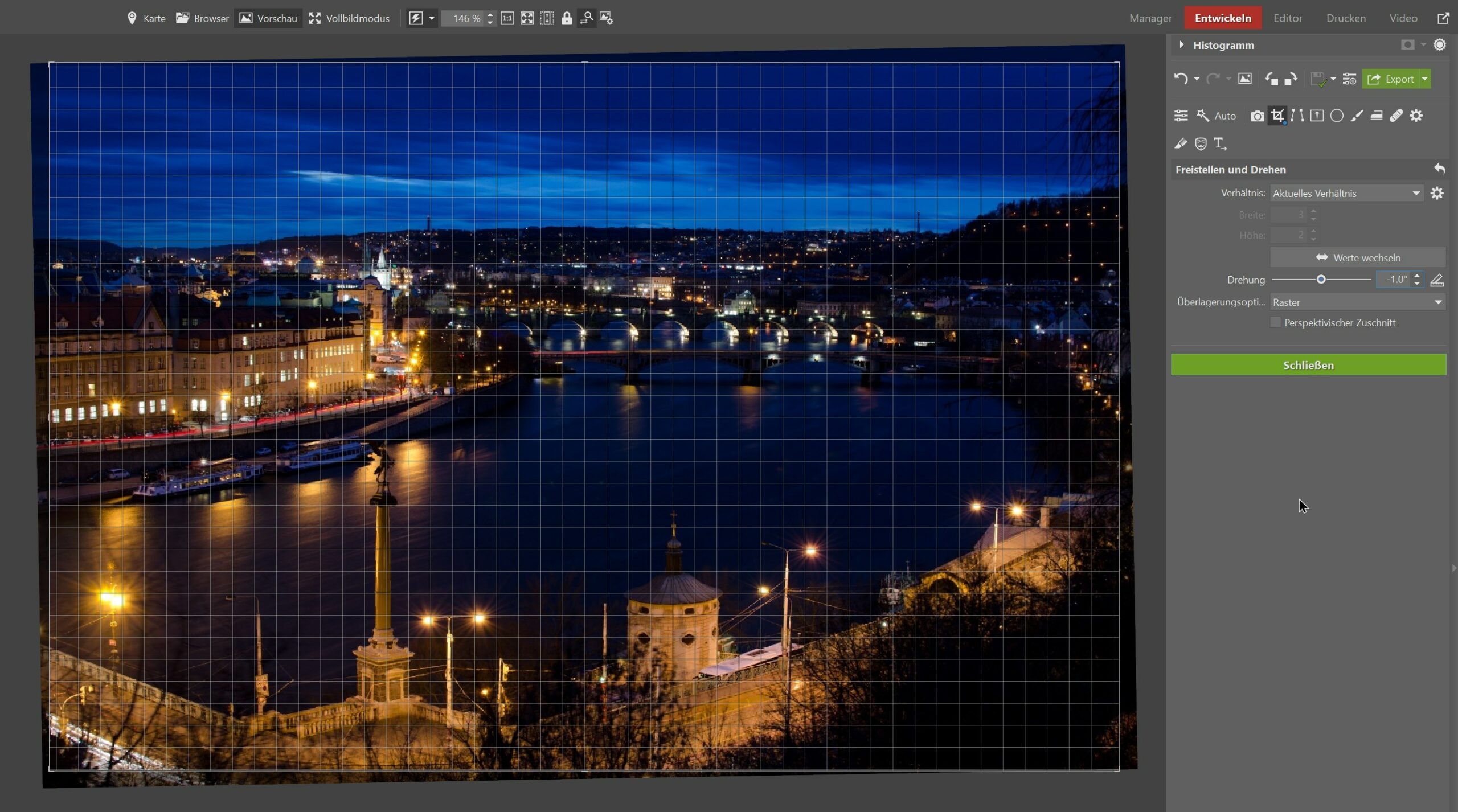Rotate the photo left
Image resolution: width=1458 pixels, height=812 pixels.
coord(1271,79)
